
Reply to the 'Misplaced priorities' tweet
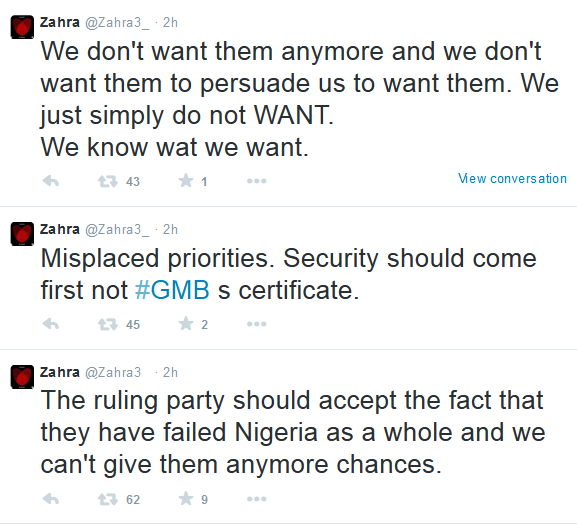pos(51,324)
